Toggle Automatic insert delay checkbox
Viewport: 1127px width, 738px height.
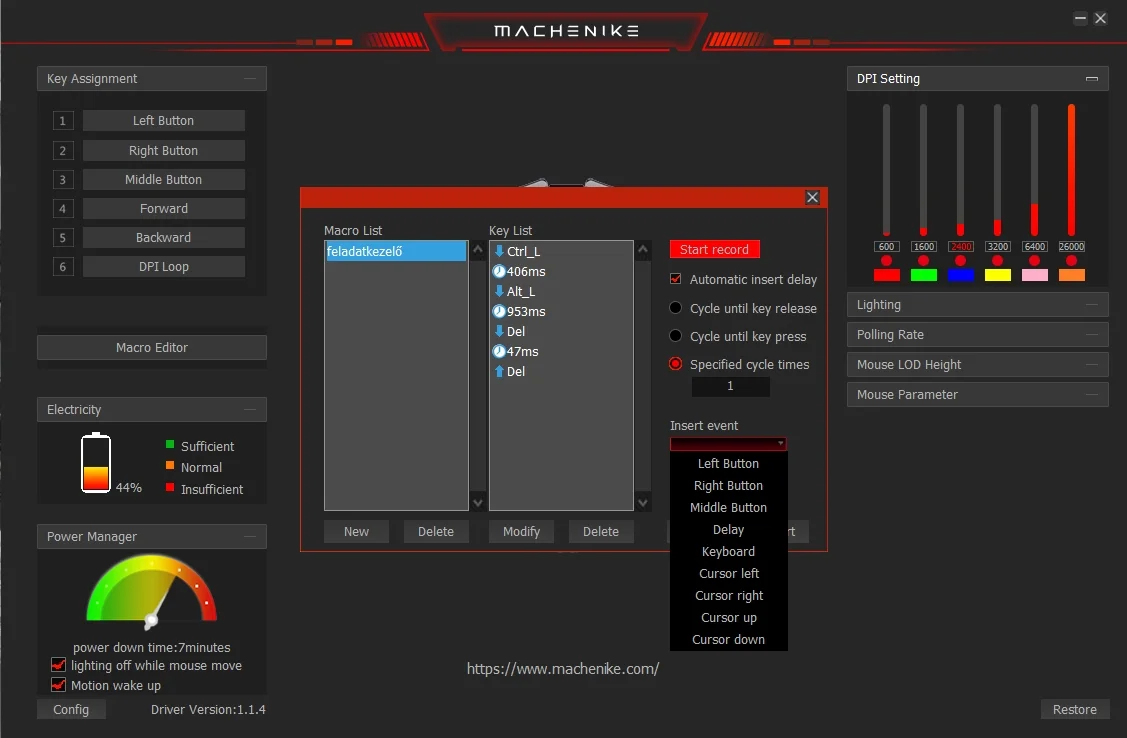[x=676, y=279]
